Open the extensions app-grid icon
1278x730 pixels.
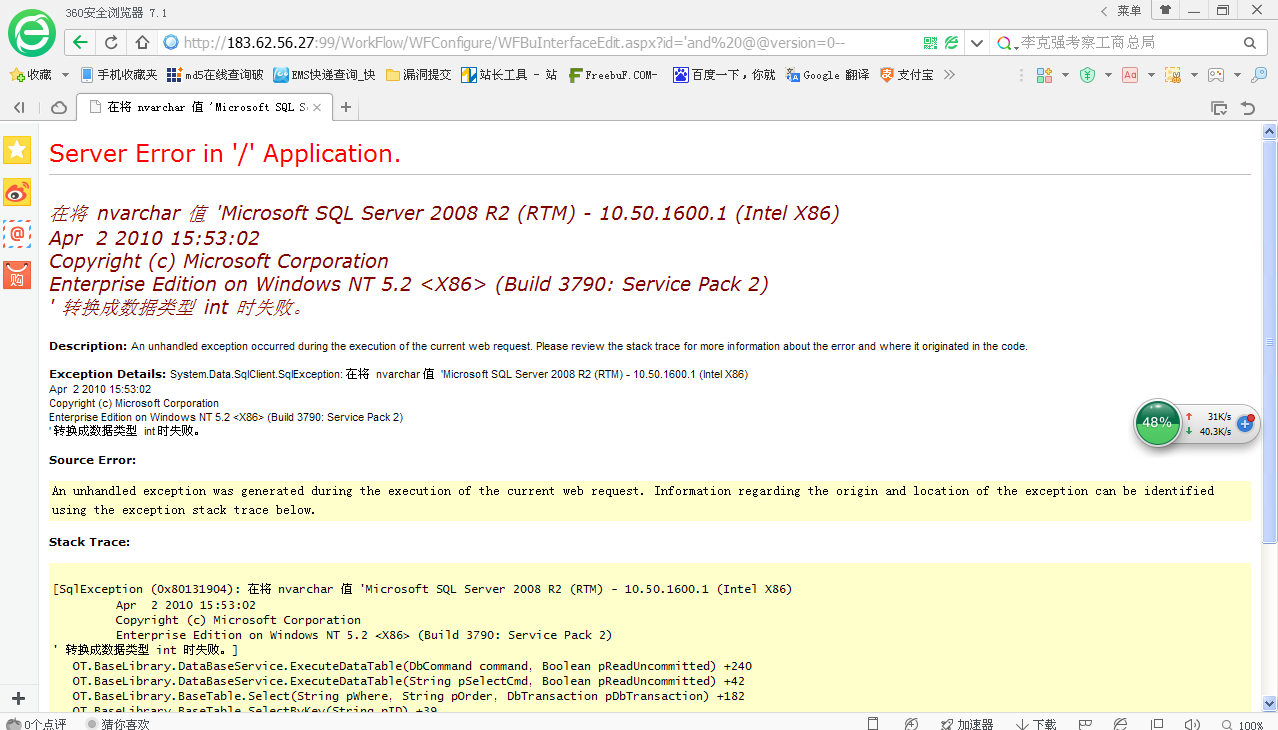click(x=1044, y=75)
